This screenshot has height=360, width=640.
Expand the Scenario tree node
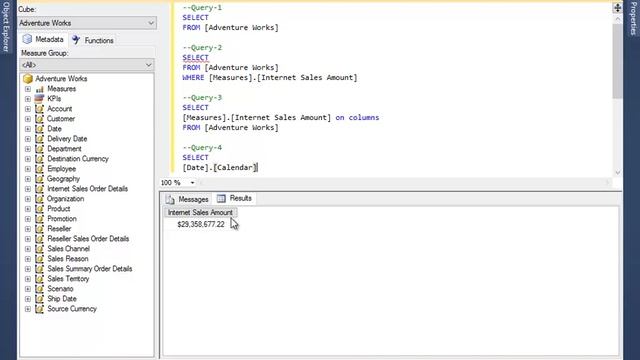pos(28,289)
